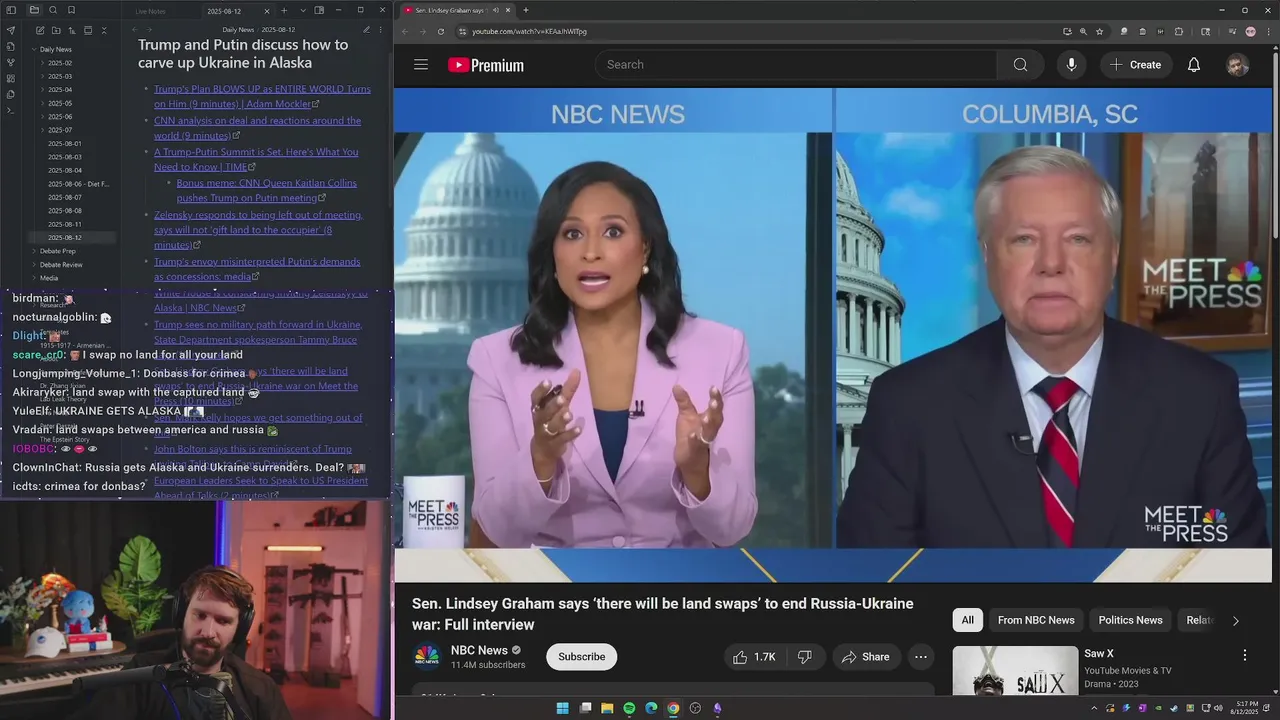Open Zelensky responds link
The image size is (1280, 720).
[258, 229]
